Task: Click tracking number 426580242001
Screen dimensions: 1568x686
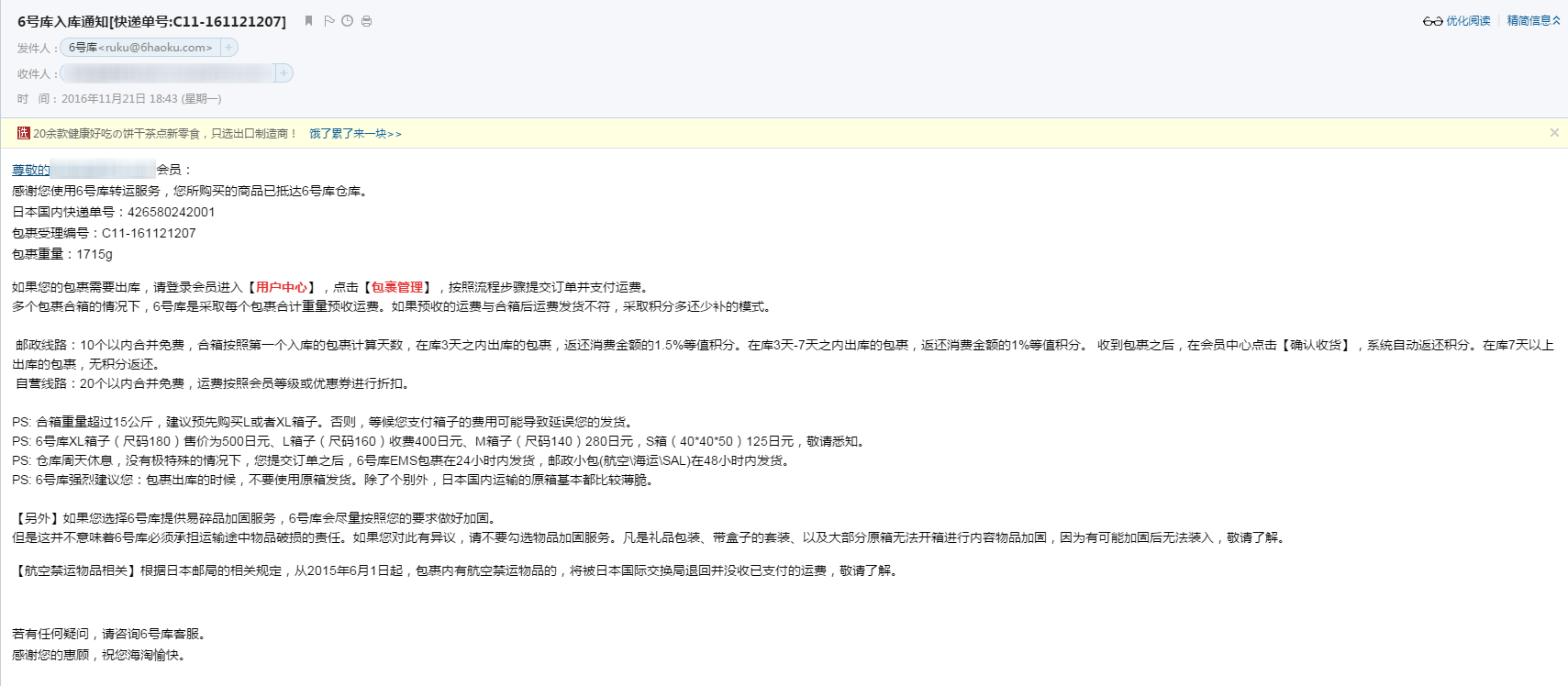Action: 172,212
